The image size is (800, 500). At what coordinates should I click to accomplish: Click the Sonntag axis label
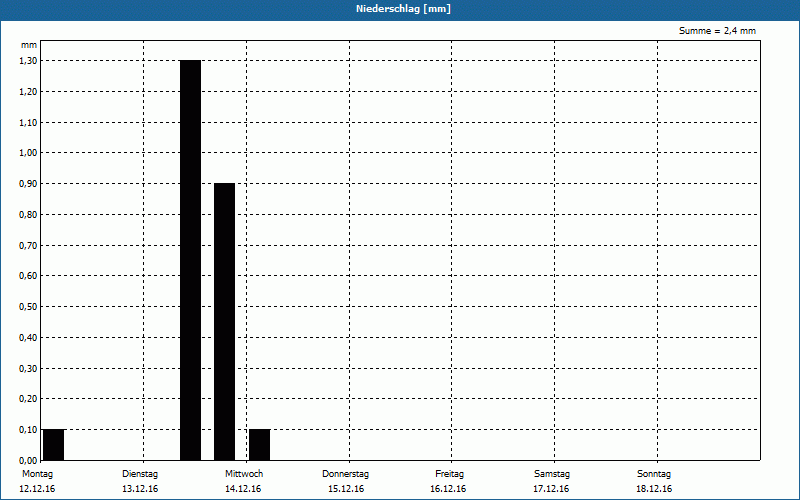(x=654, y=474)
